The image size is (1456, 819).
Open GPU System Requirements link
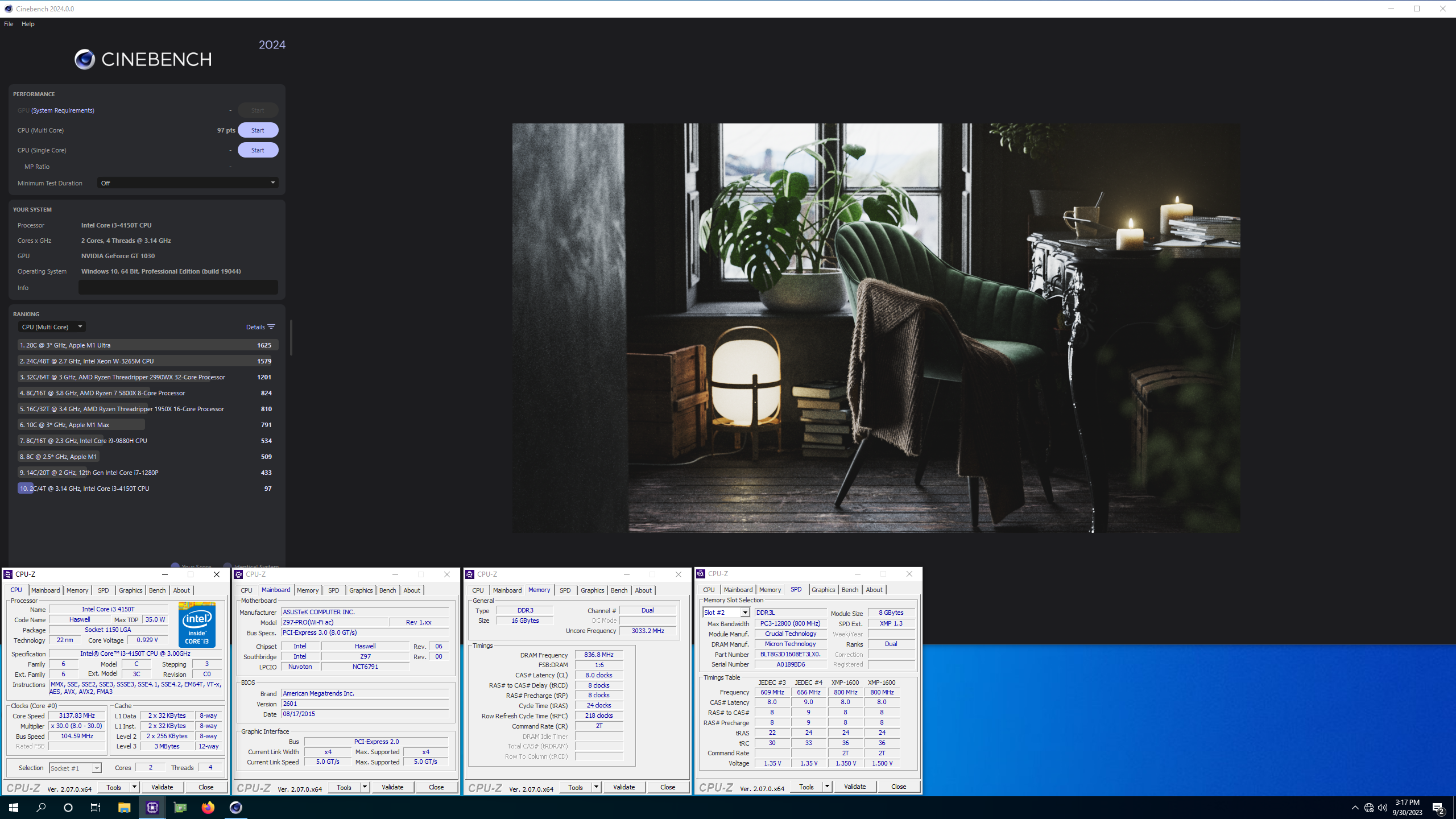(x=63, y=110)
